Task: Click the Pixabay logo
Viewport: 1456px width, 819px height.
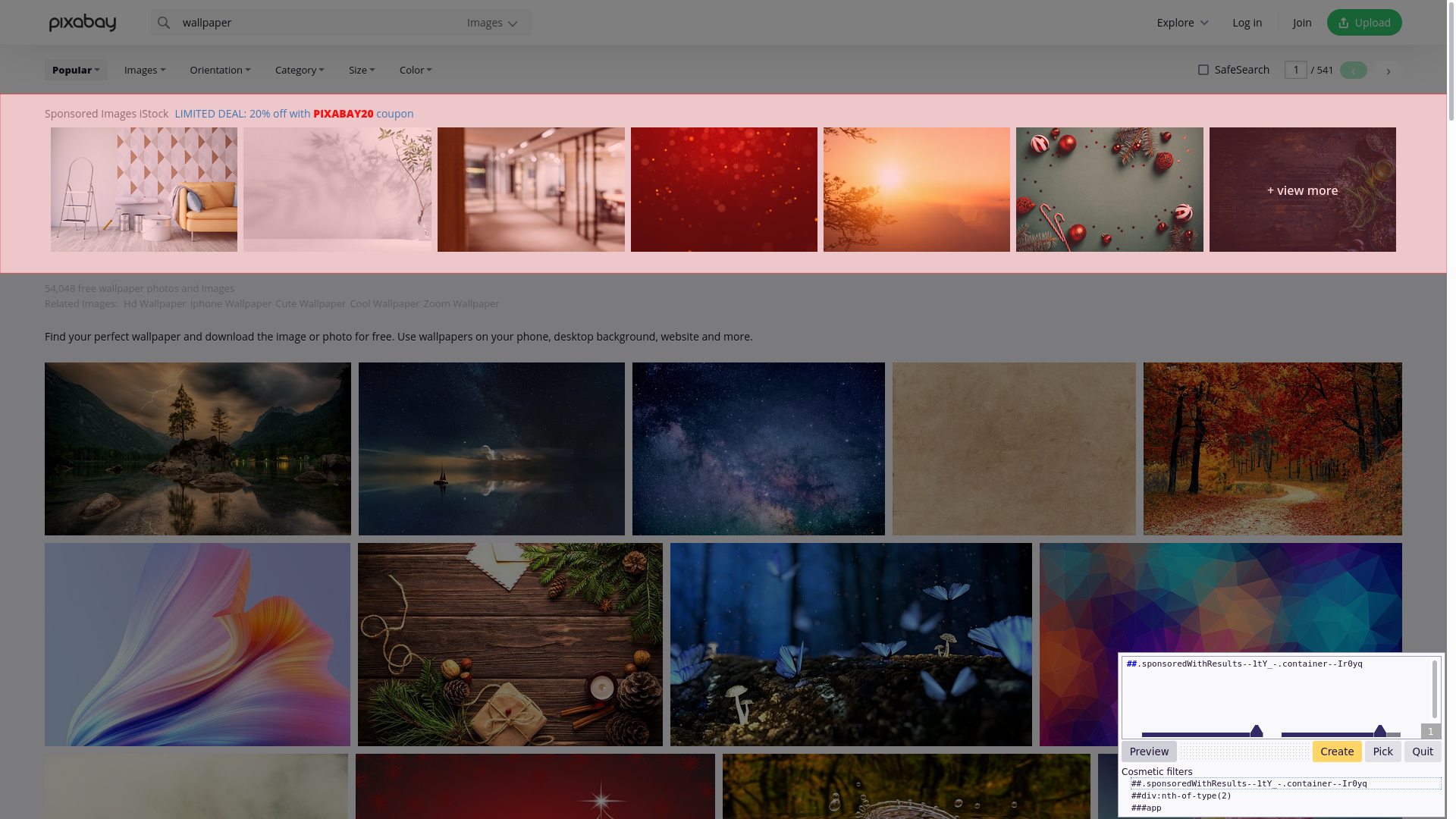Action: pyautogui.click(x=82, y=22)
